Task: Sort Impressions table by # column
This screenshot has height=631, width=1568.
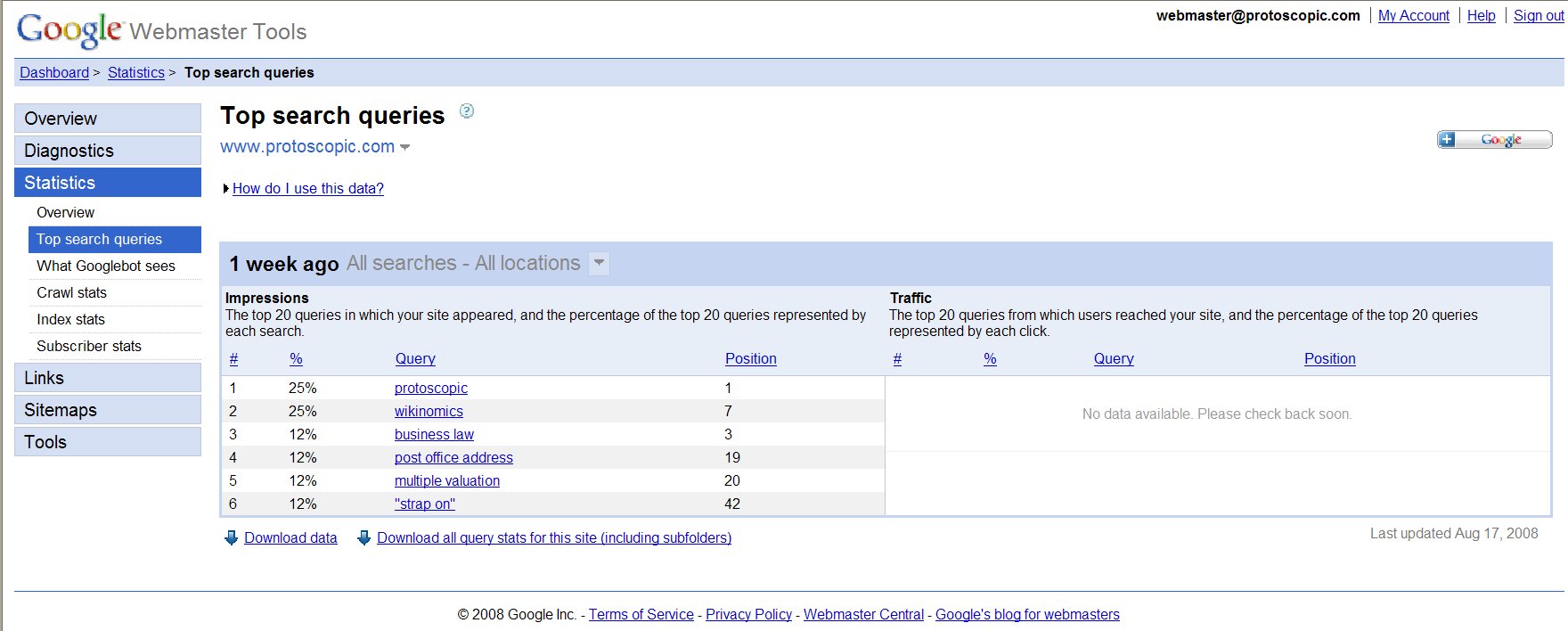Action: pyautogui.click(x=233, y=358)
